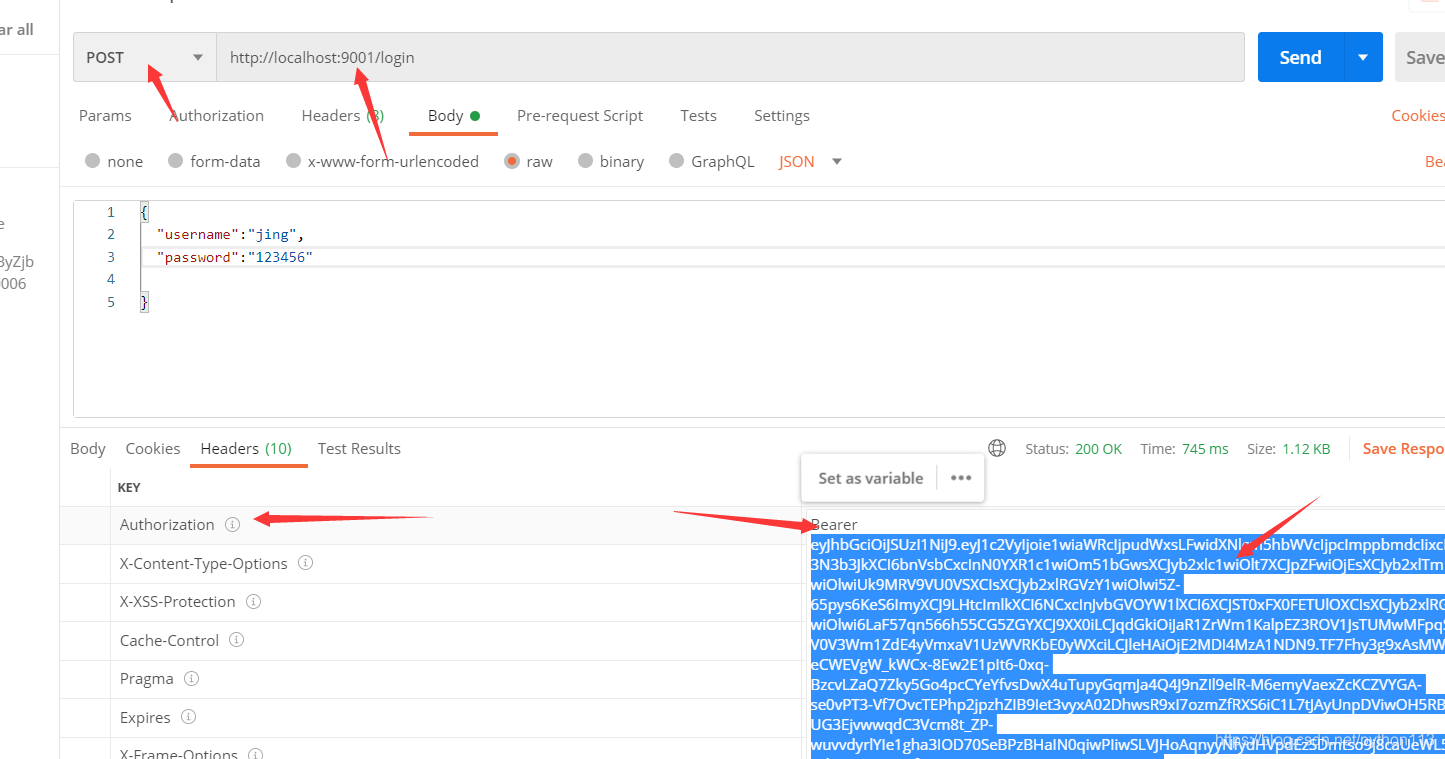The height and width of the screenshot is (759, 1445).
Task: Switch to response Body tab
Action: coord(88,449)
